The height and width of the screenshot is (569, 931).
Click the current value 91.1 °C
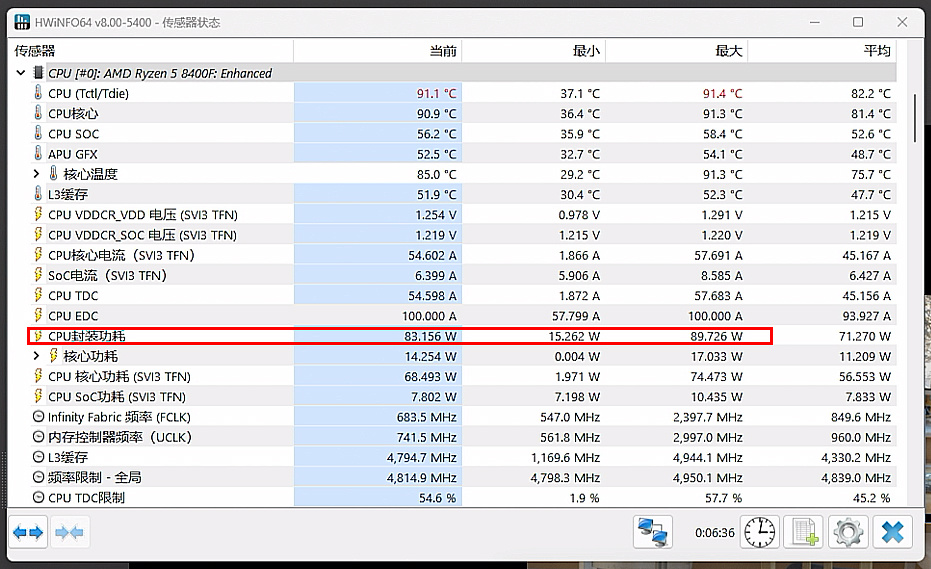pyautogui.click(x=436, y=94)
